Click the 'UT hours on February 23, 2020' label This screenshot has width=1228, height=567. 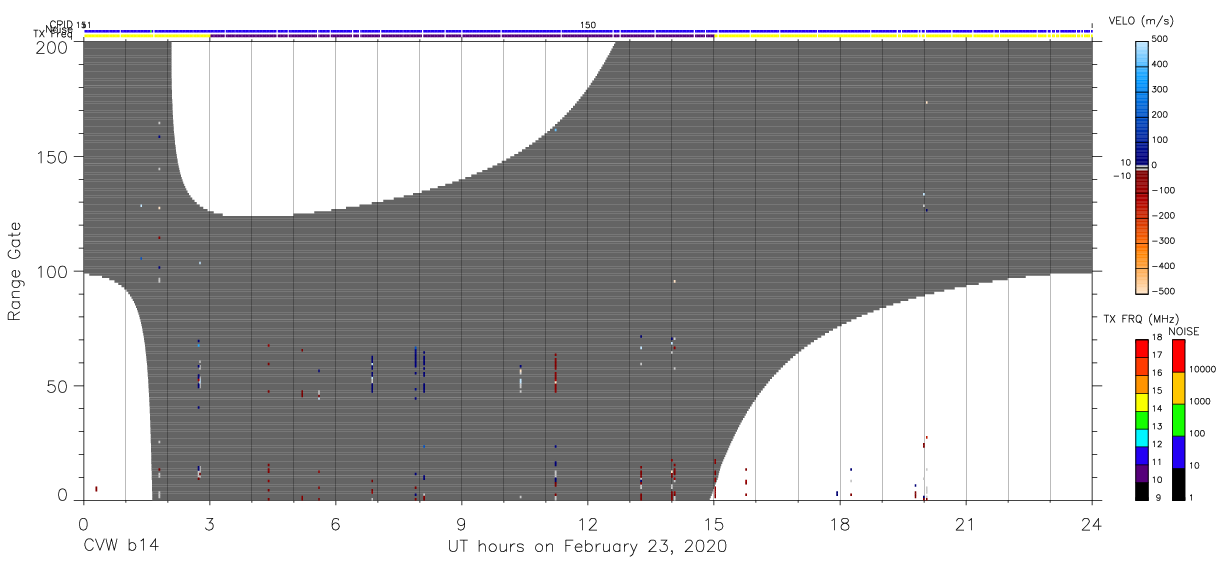(586, 547)
